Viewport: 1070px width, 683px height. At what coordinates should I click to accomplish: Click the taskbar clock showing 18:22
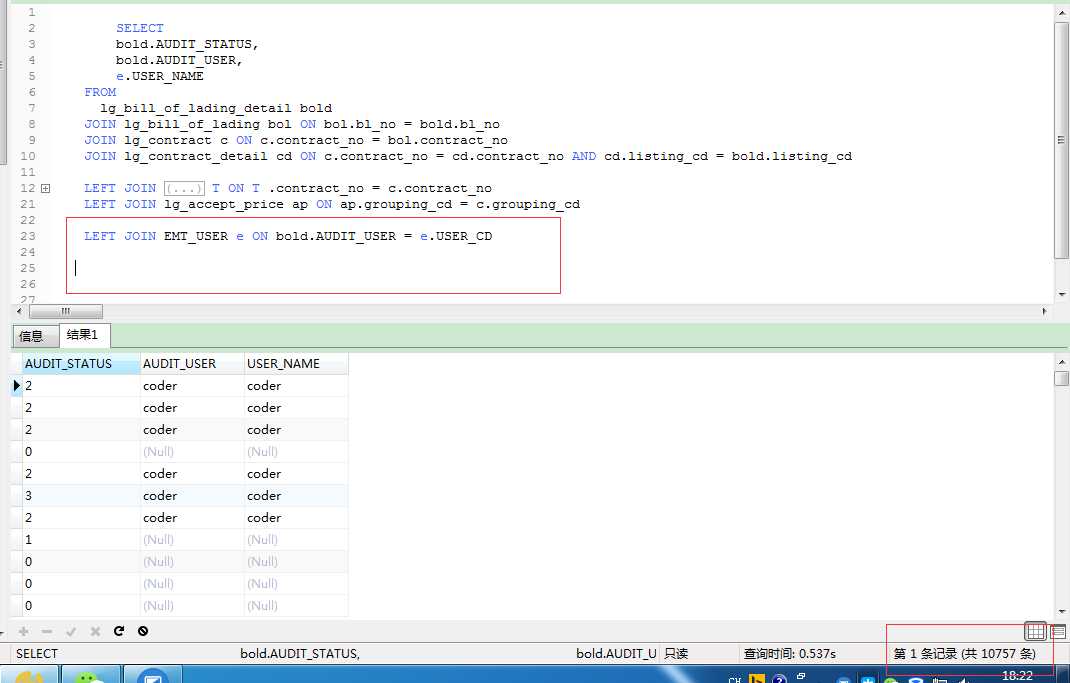click(x=1017, y=675)
